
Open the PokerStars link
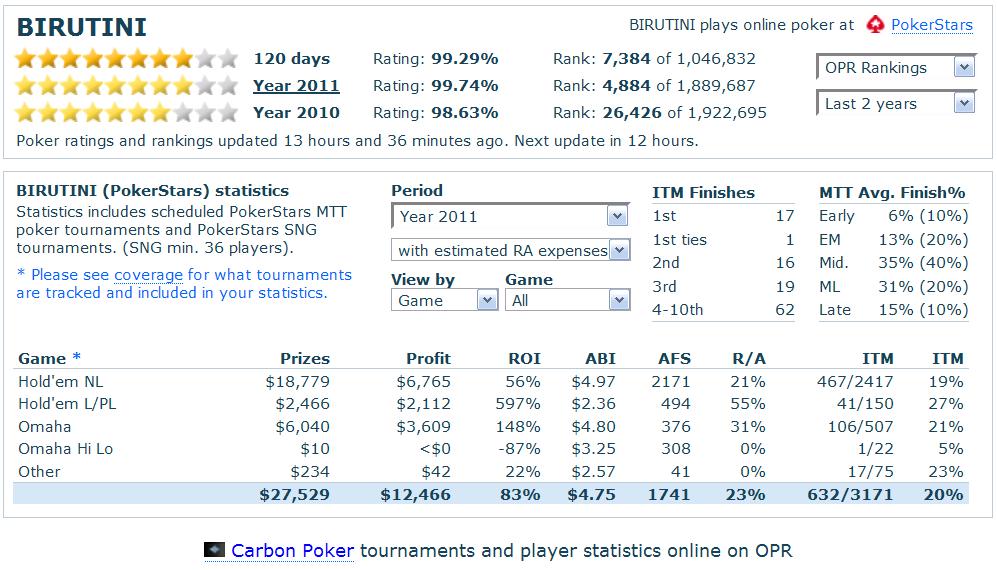coord(932,25)
